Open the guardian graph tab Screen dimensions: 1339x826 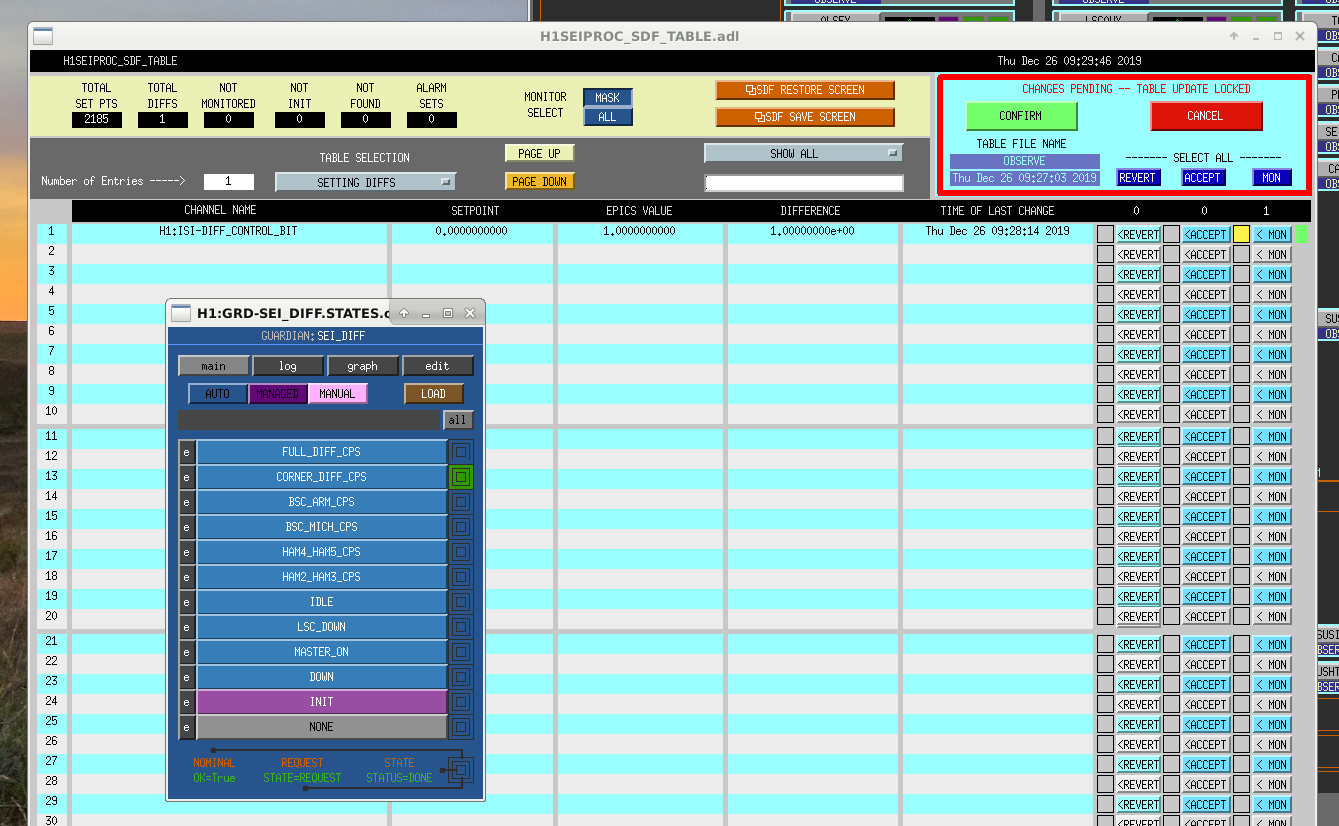(x=362, y=366)
